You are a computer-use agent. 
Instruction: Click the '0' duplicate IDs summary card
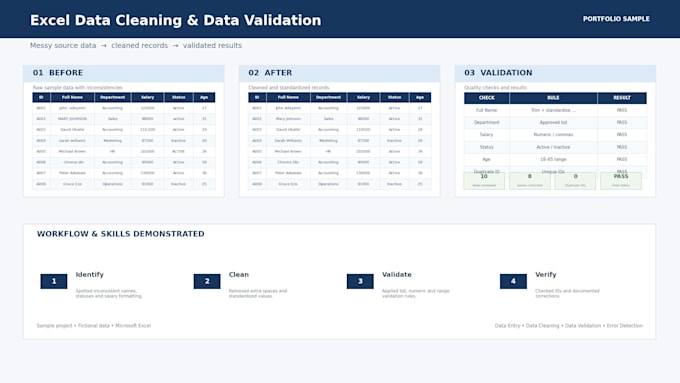pyautogui.click(x=575, y=180)
